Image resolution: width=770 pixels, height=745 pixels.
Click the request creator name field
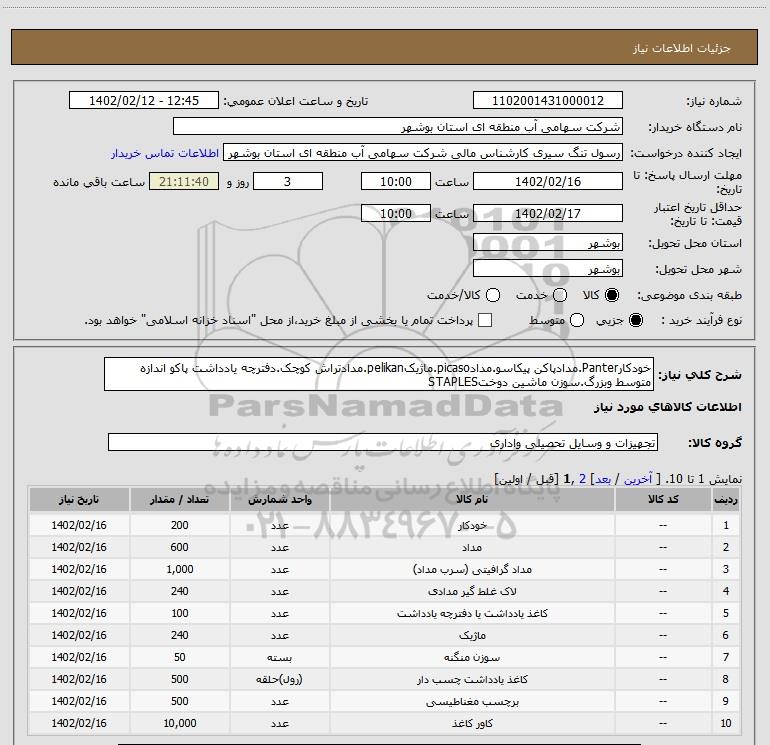click(x=423, y=153)
